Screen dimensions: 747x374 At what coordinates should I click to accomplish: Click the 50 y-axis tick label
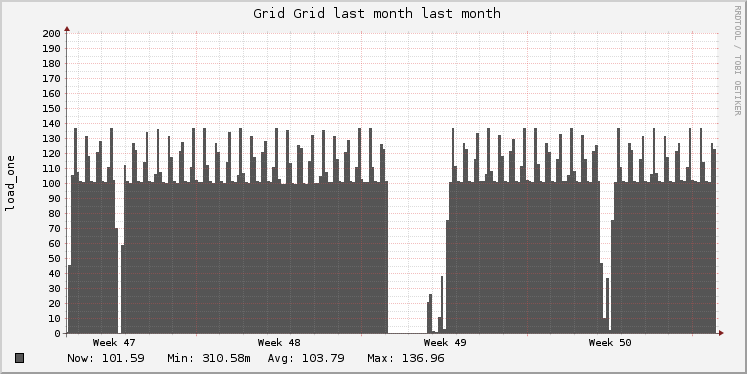[x=54, y=259]
